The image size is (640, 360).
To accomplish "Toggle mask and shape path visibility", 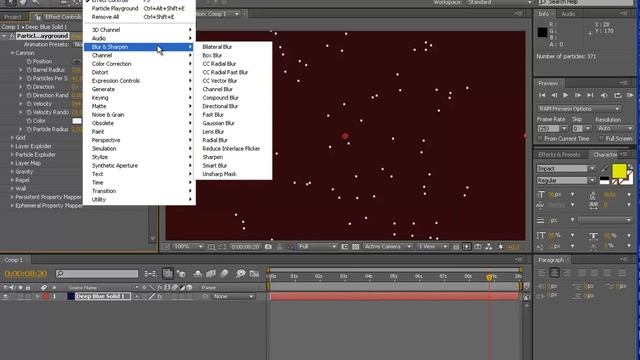I will pyautogui.click(x=222, y=247).
